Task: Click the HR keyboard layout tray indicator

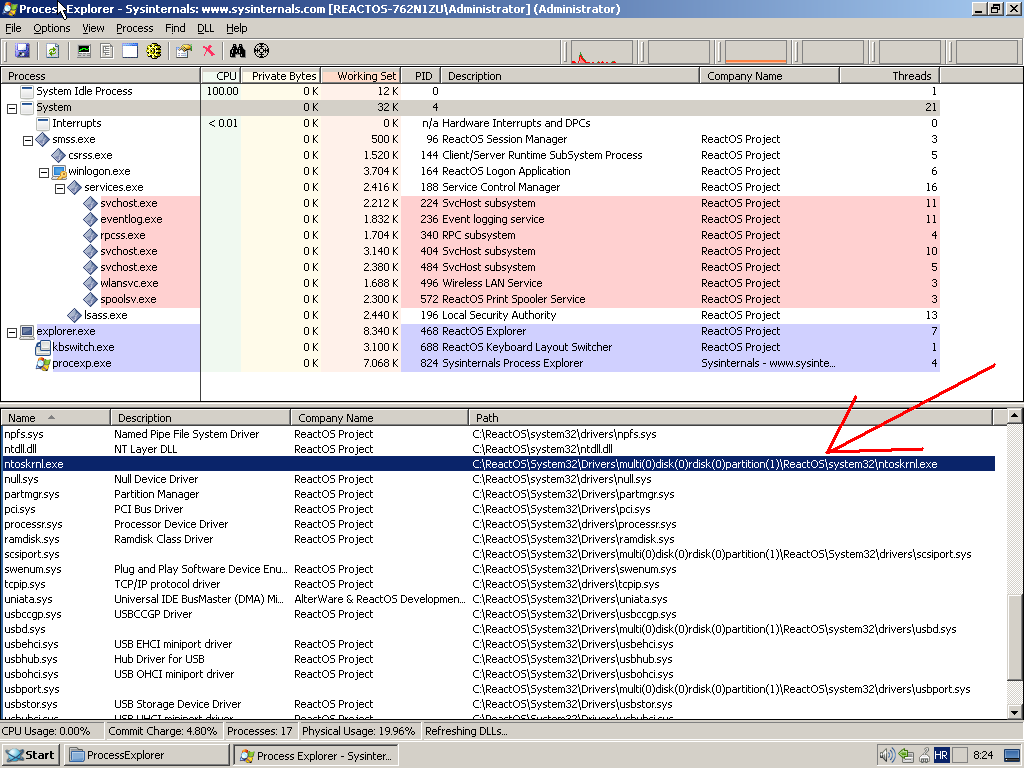Action: click(940, 755)
